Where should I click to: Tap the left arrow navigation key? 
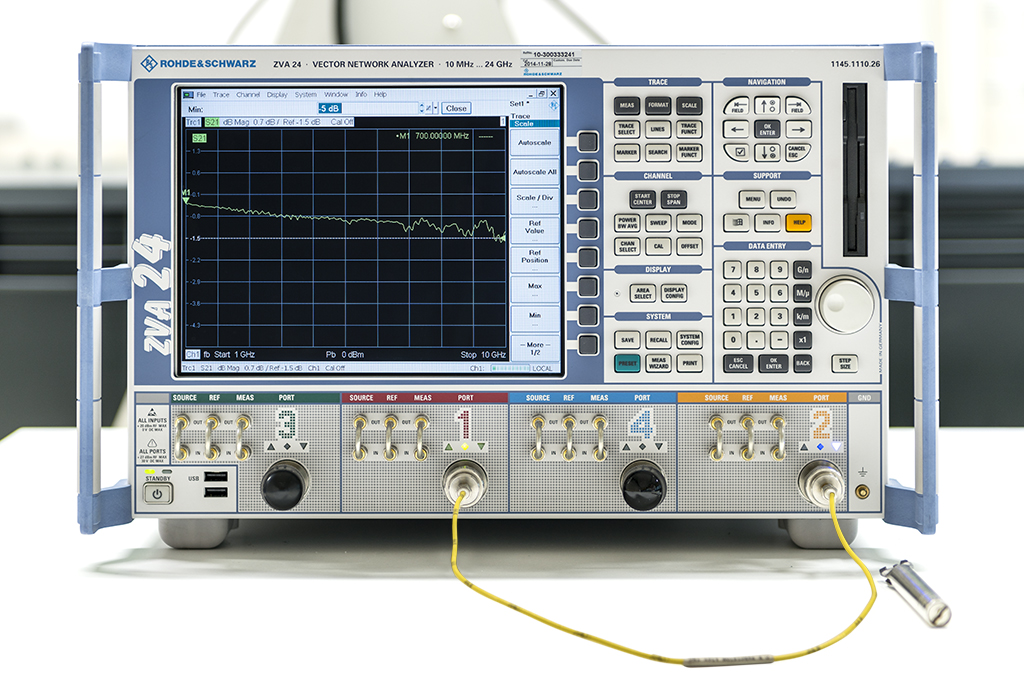click(x=737, y=129)
